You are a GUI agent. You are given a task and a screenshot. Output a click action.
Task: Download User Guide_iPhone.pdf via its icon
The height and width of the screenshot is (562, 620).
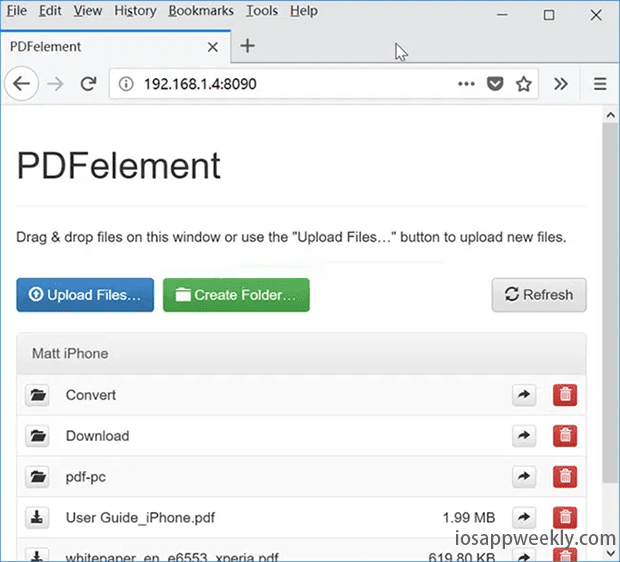[37, 517]
